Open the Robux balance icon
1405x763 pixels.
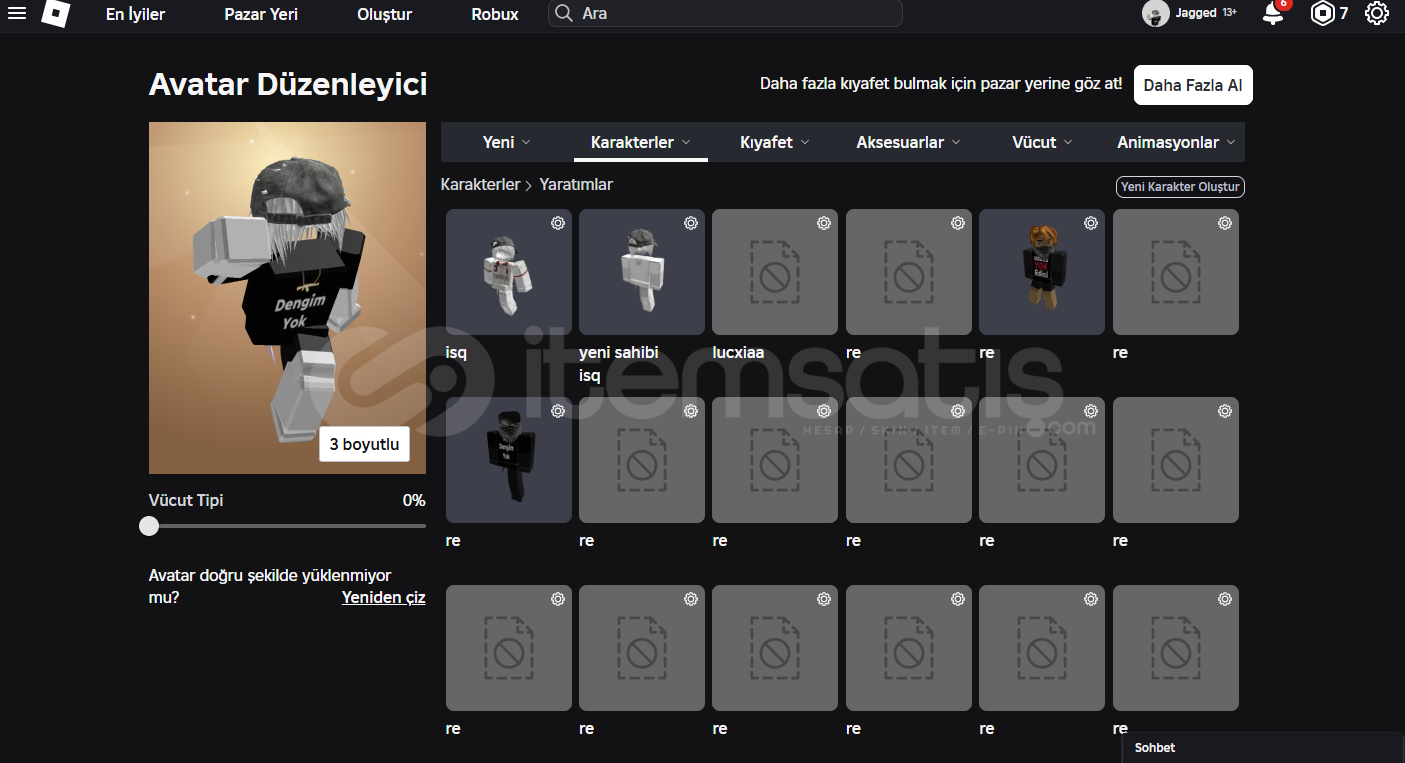(x=1323, y=13)
